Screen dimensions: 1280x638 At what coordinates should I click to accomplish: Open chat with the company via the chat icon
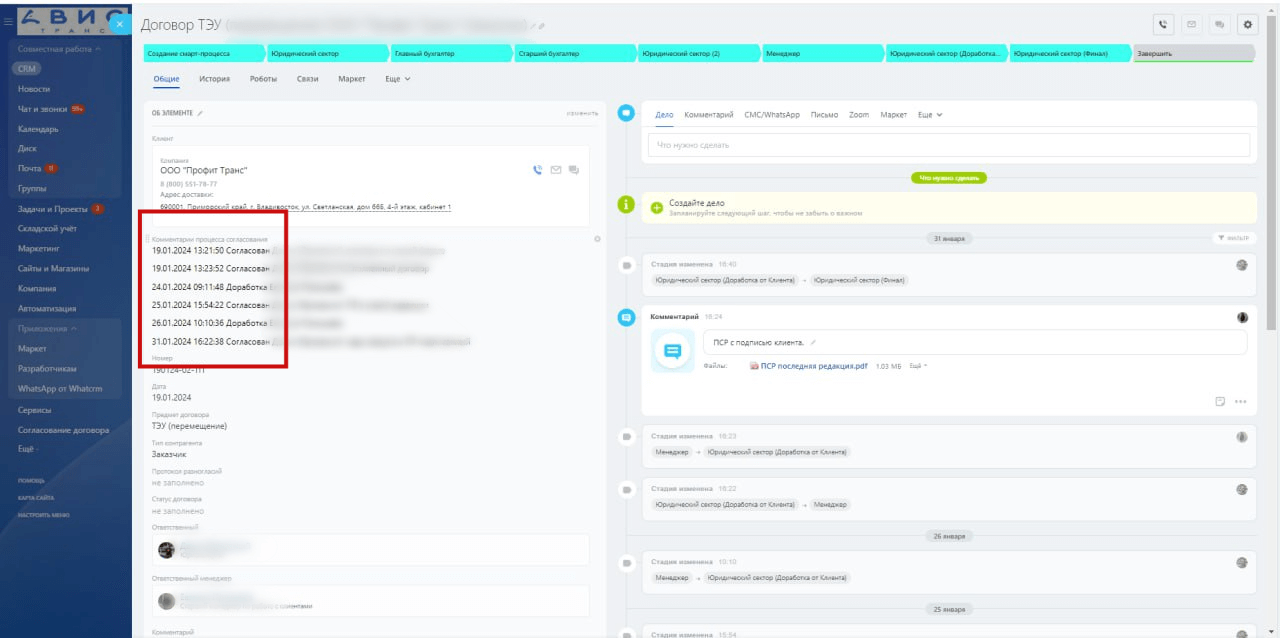(573, 170)
